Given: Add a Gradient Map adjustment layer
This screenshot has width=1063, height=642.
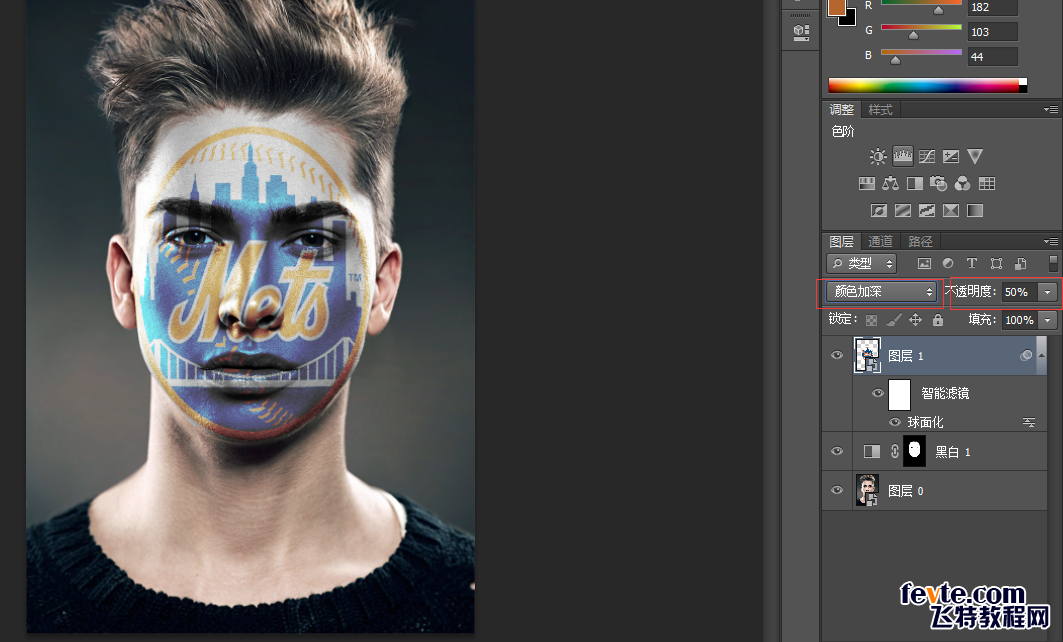Looking at the screenshot, I should [975, 211].
